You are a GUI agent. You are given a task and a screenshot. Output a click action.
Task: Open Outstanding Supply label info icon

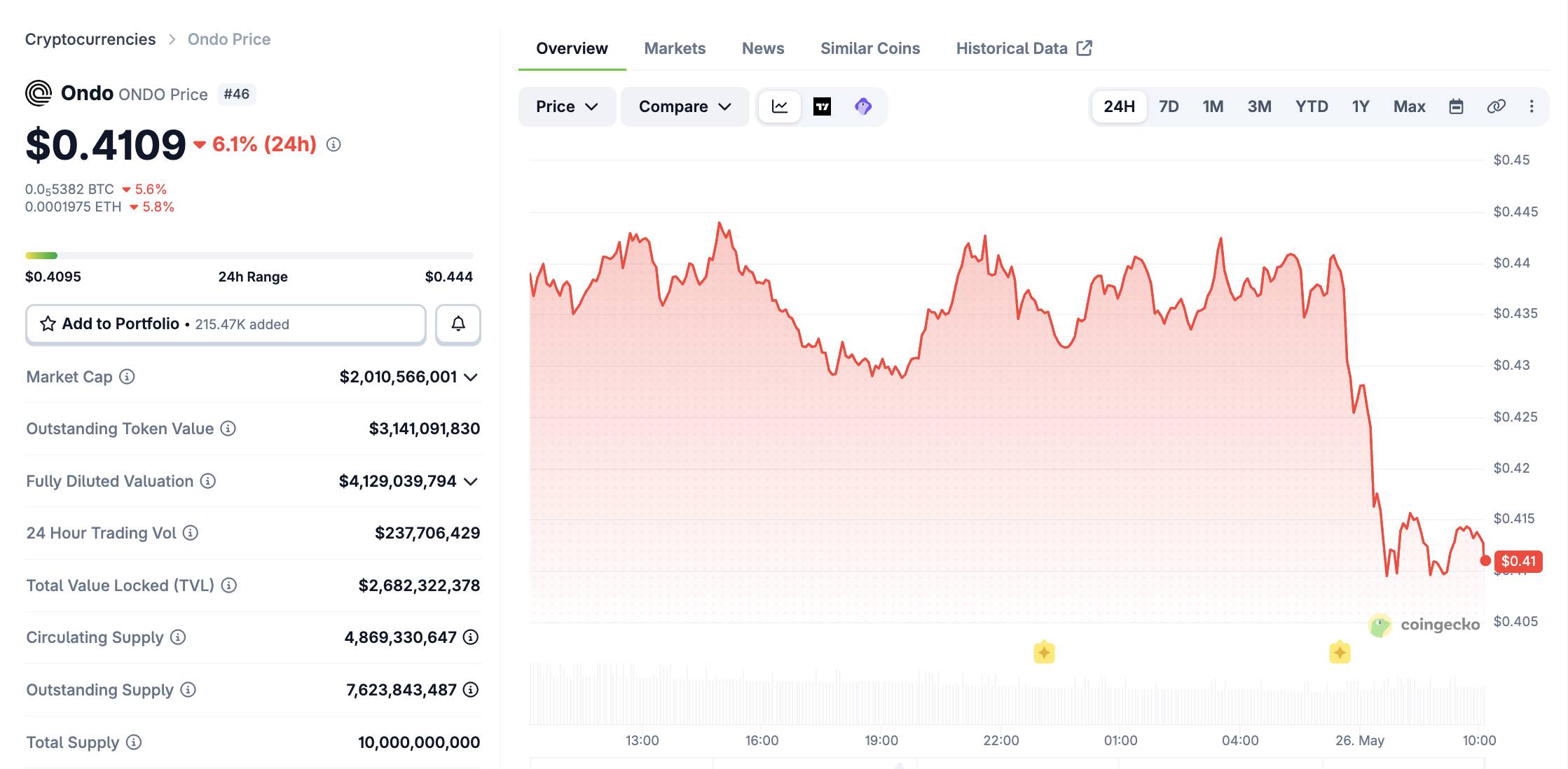[188, 690]
